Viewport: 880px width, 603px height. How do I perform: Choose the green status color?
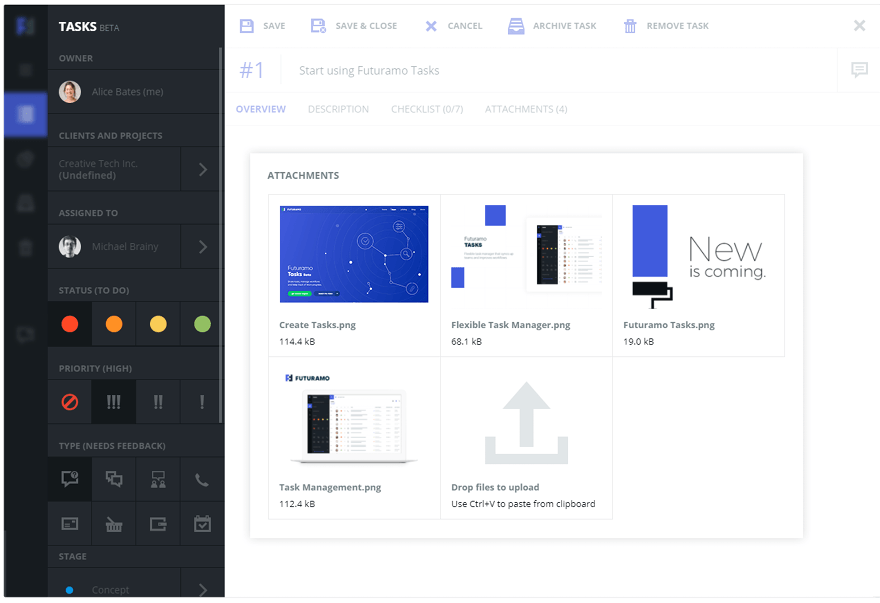click(x=202, y=324)
